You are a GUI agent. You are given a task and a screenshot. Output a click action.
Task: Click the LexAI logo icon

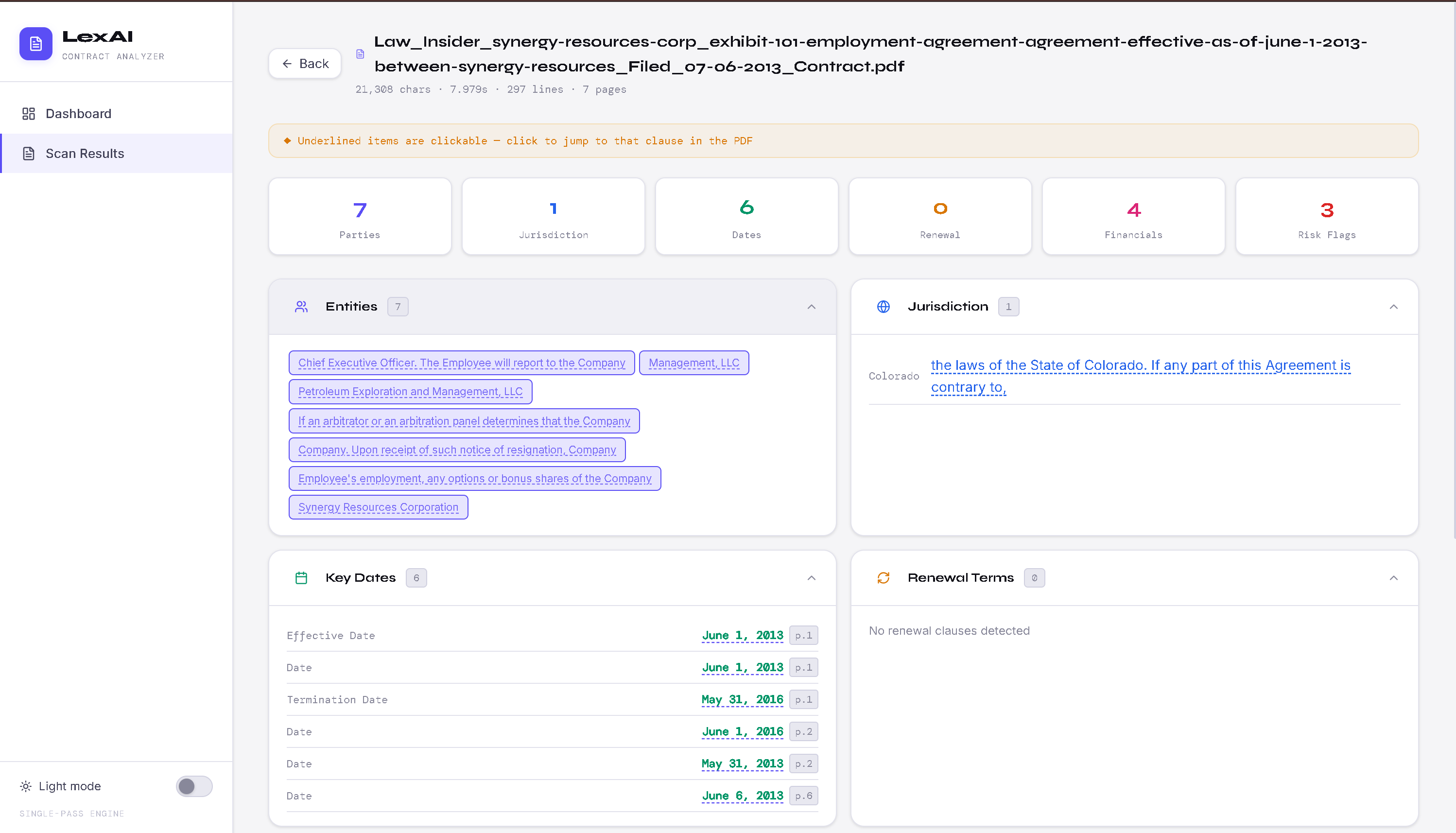click(x=35, y=43)
